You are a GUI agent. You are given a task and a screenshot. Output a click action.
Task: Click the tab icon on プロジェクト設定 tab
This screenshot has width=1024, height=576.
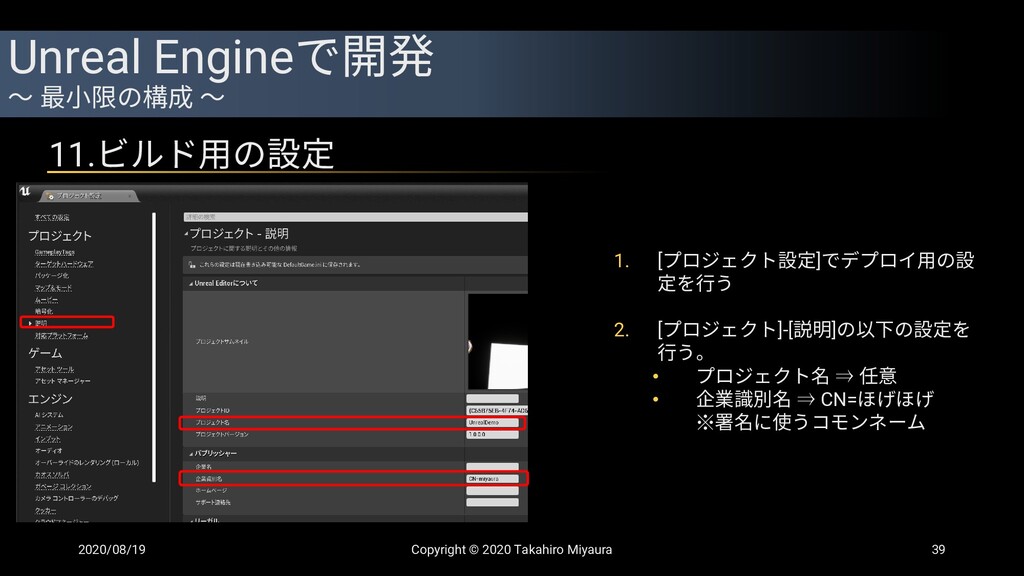50,196
